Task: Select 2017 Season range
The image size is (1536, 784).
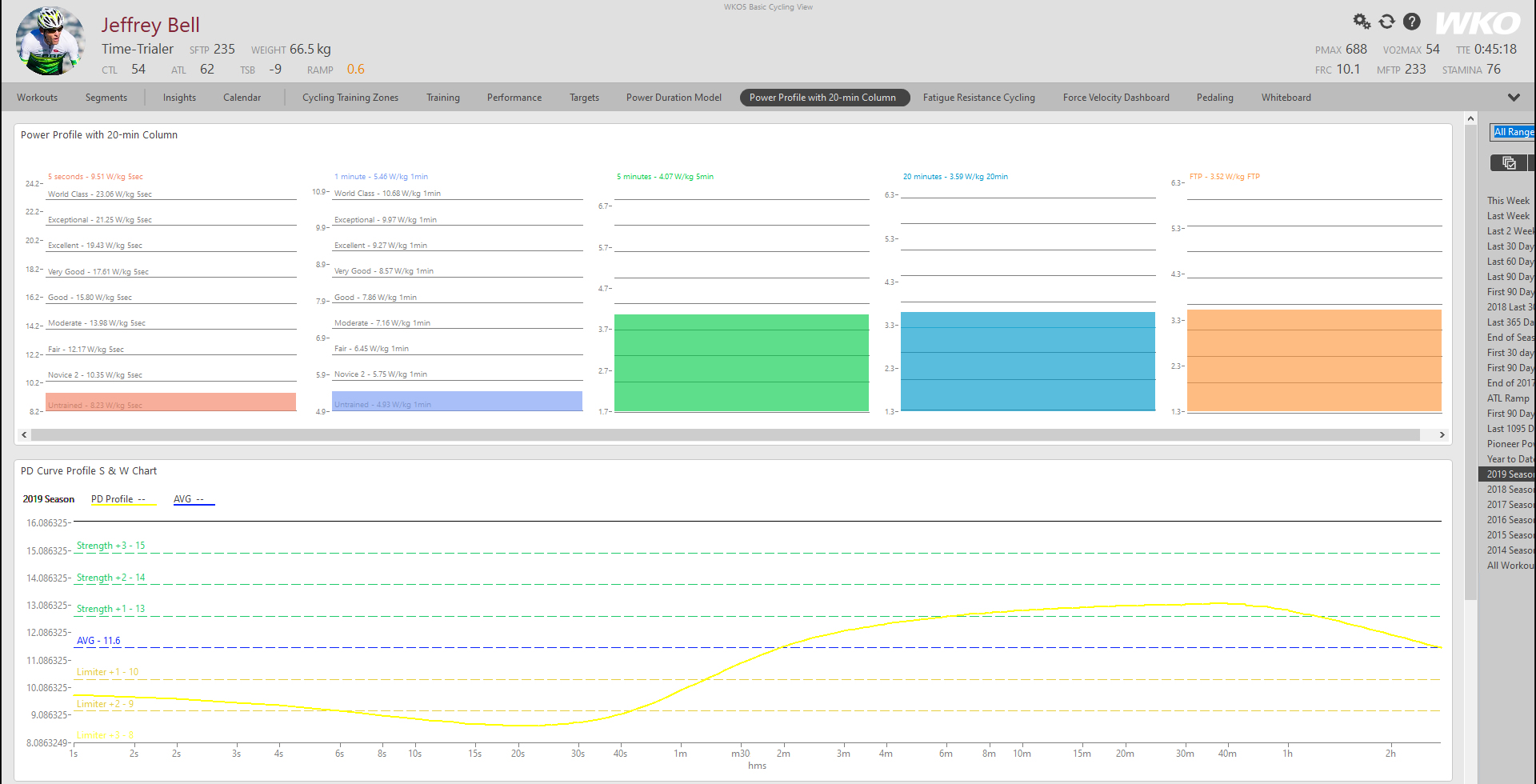Action: coord(1510,505)
